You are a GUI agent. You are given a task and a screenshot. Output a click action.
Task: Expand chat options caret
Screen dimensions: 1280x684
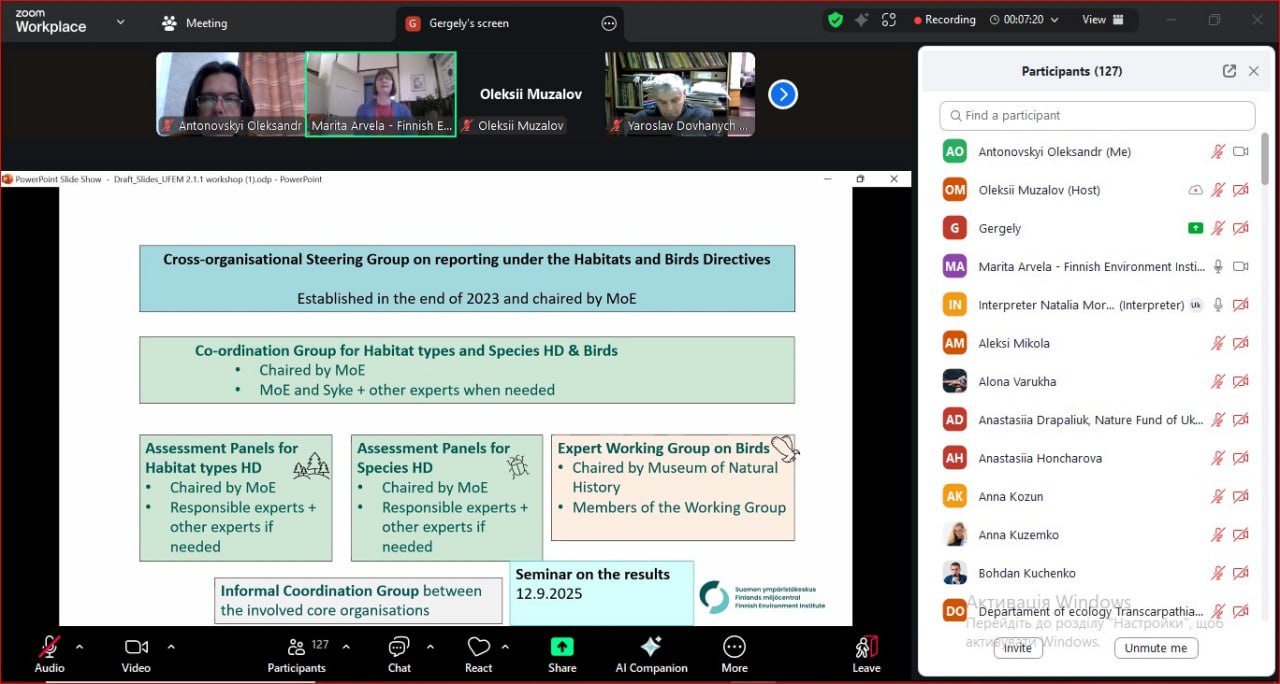[x=431, y=646]
